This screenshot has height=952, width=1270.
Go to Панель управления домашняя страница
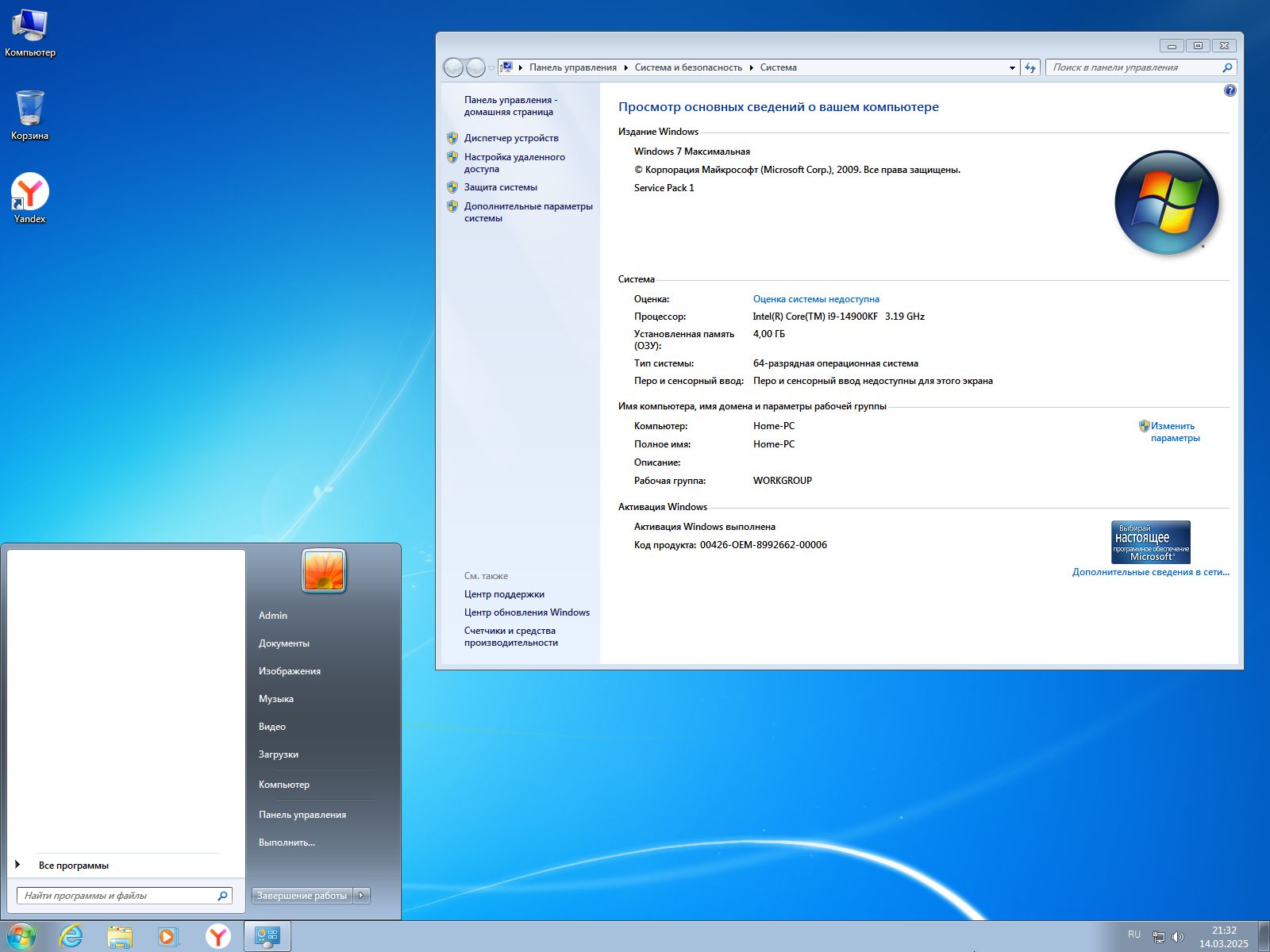[x=510, y=106]
